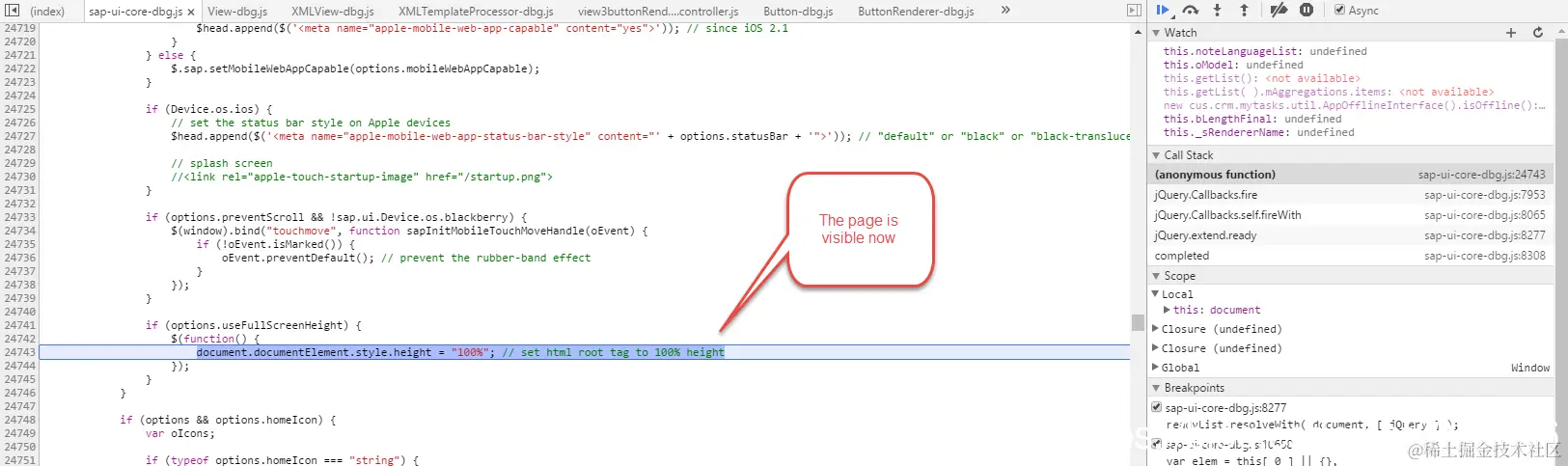Select the jQuery.Callbacks.self.fireWith frame

(1351, 215)
